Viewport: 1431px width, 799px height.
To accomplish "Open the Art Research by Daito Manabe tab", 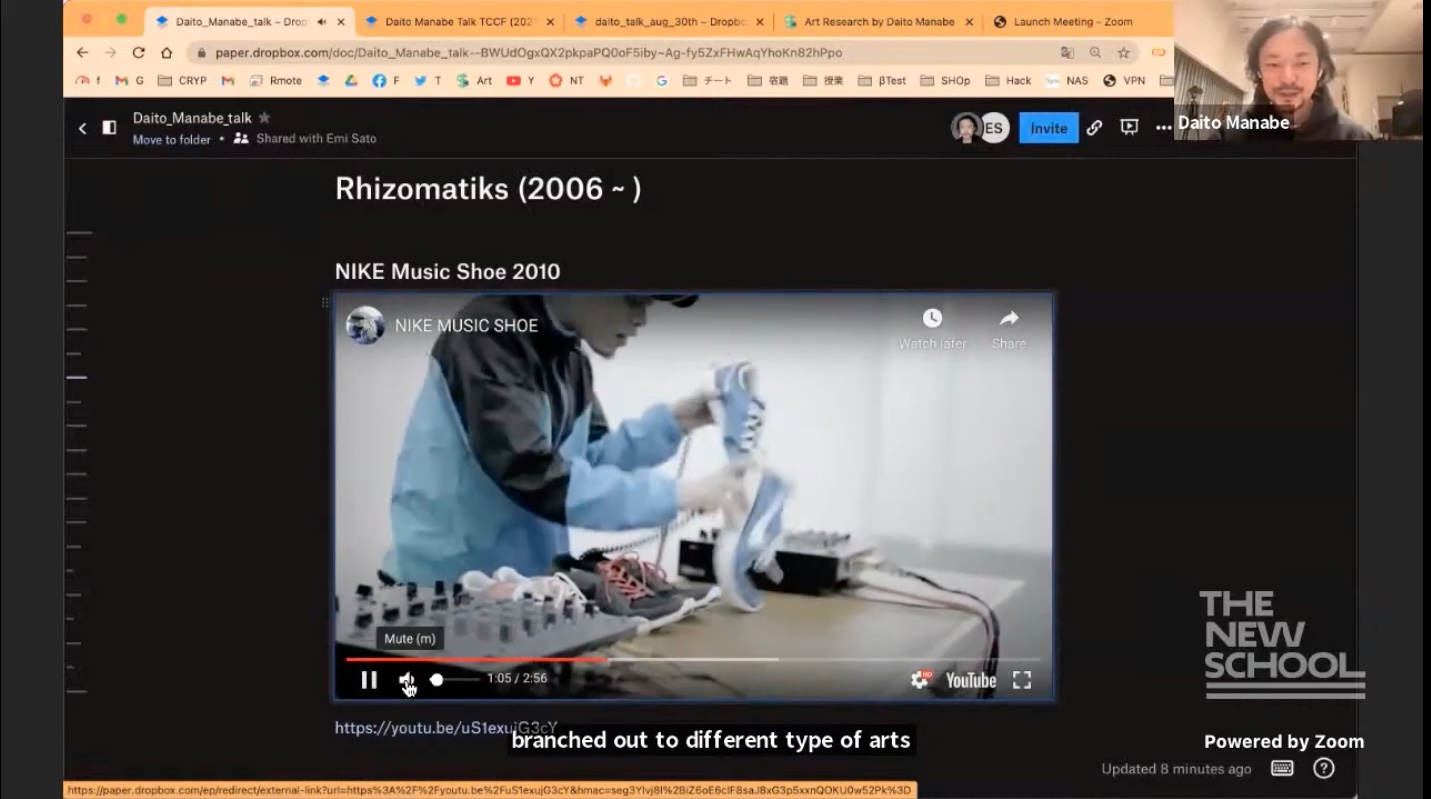I will coord(879,21).
